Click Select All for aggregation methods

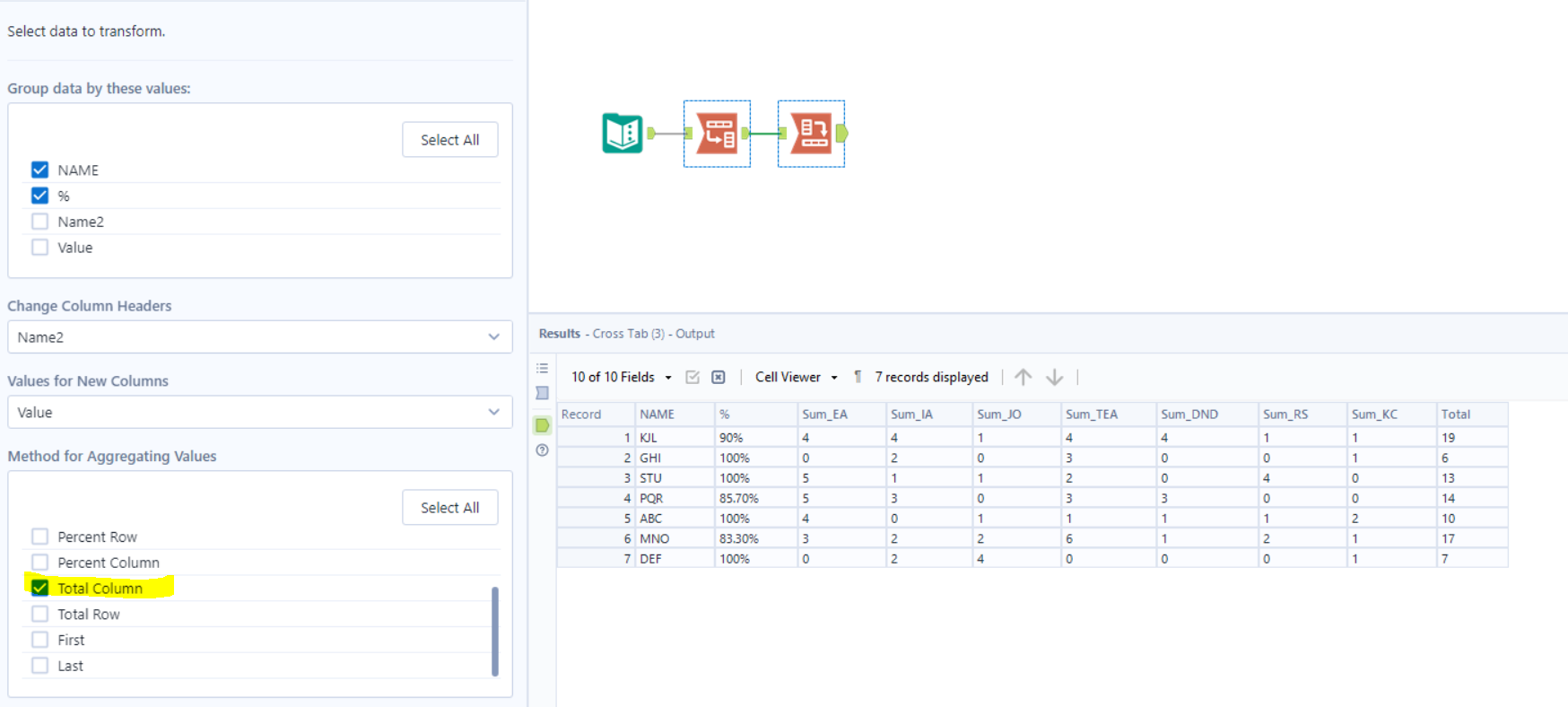(x=450, y=508)
